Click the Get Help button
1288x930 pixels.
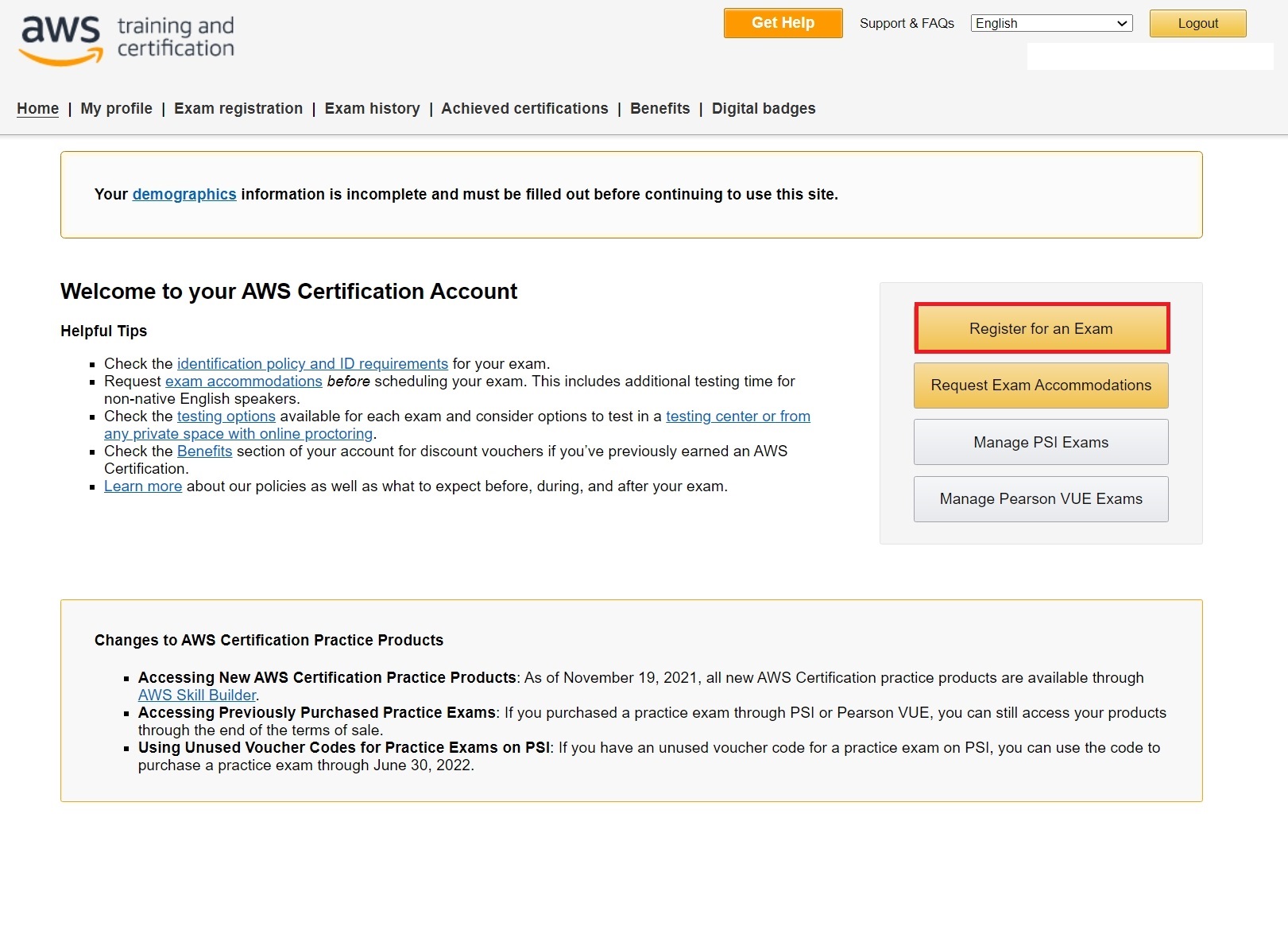pyautogui.click(x=783, y=23)
